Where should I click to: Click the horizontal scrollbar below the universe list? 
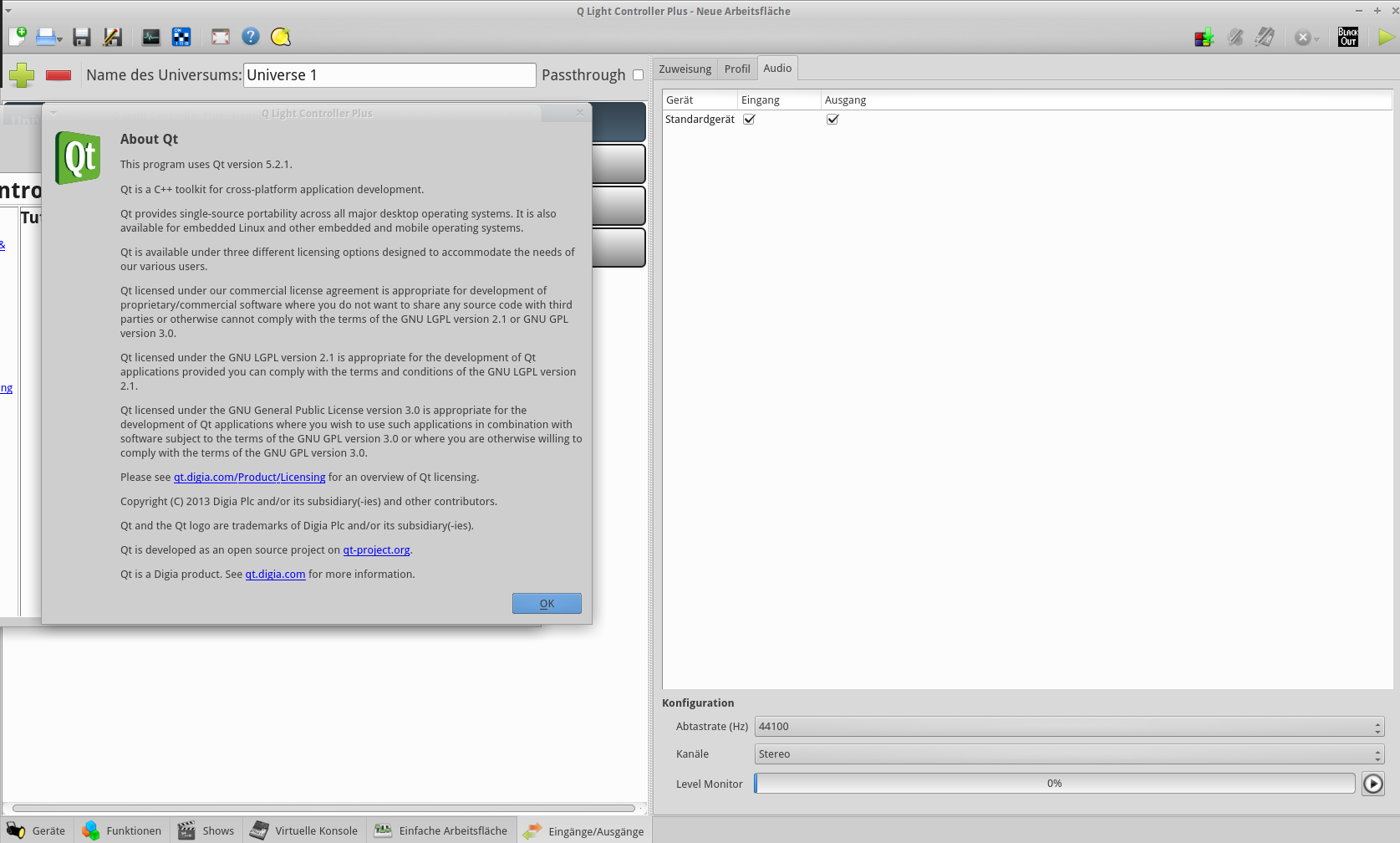pos(324,809)
